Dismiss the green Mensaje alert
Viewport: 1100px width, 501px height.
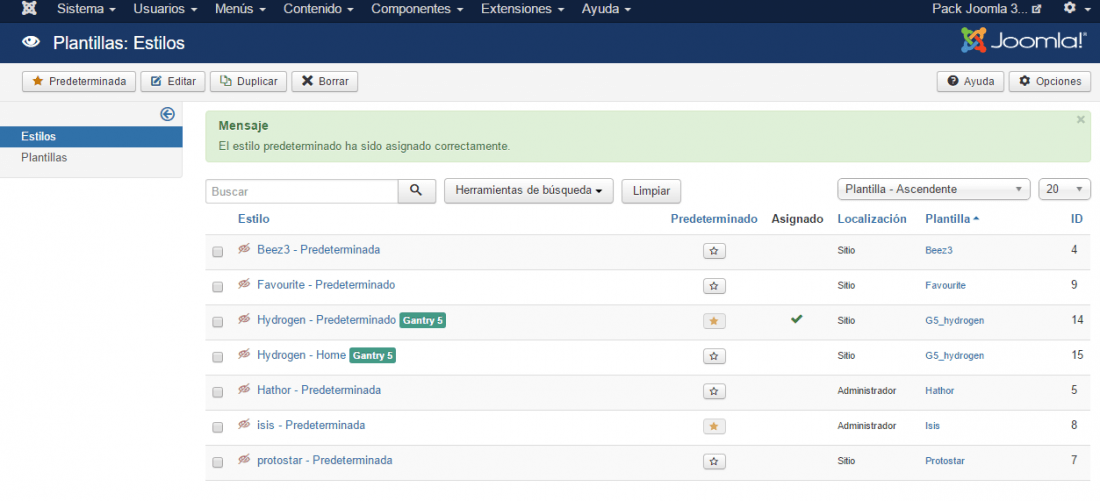coord(1080,119)
